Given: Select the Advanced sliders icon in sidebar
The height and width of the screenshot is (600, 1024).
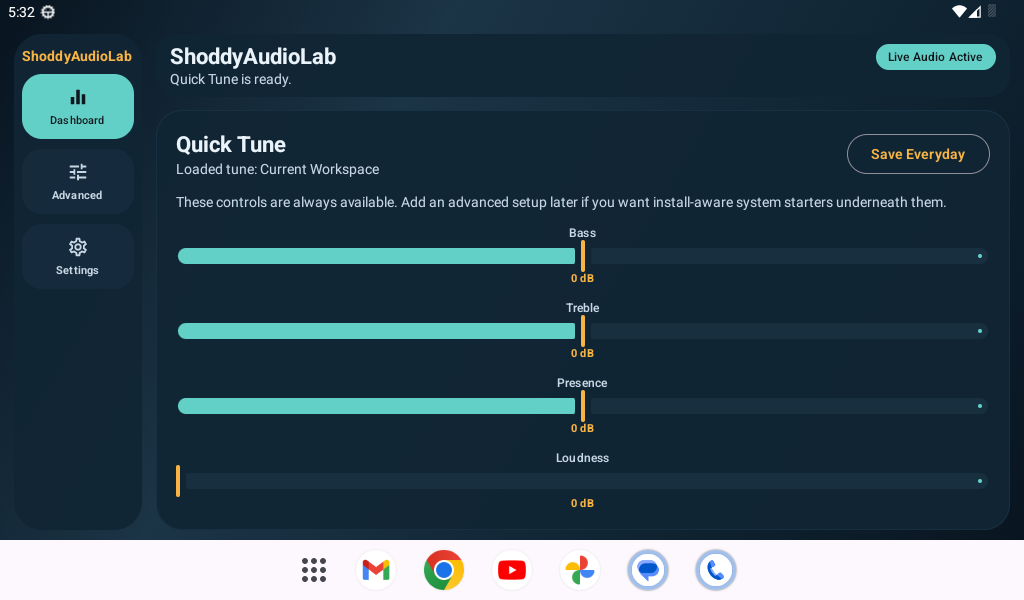Looking at the screenshot, I should 77,173.
